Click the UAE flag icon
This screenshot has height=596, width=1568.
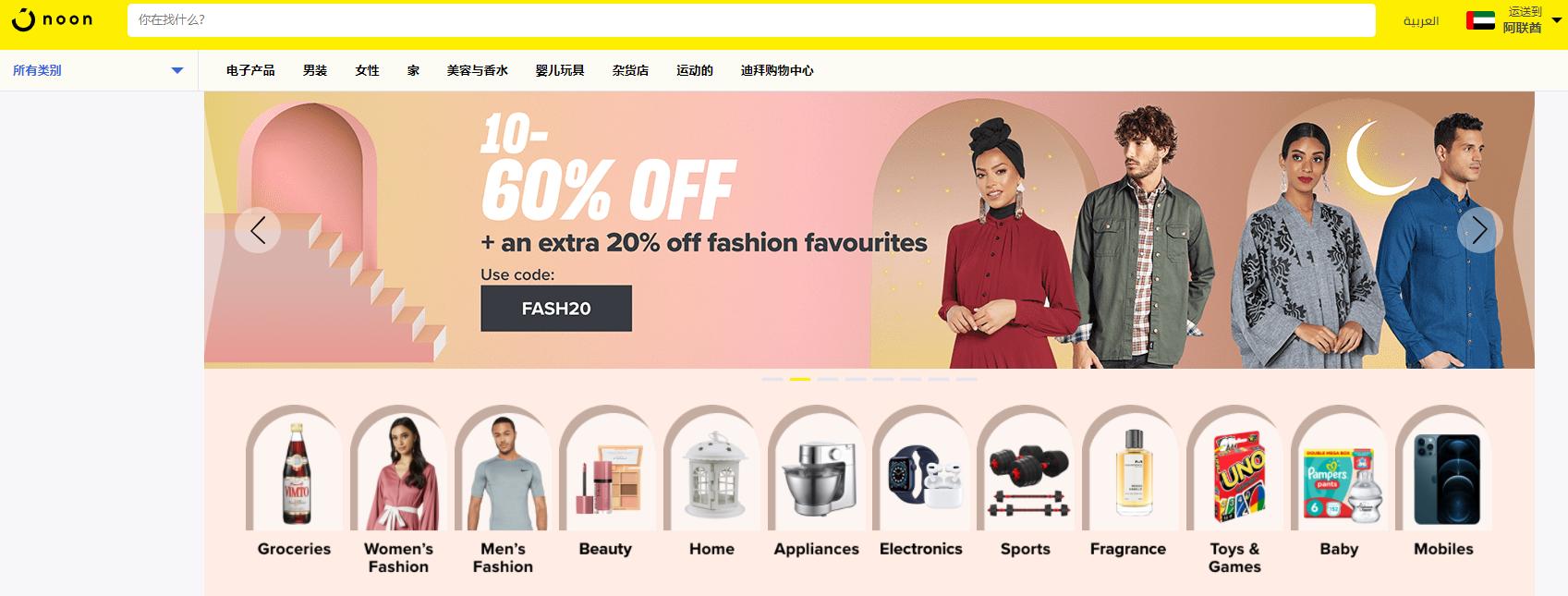pyautogui.click(x=1480, y=20)
